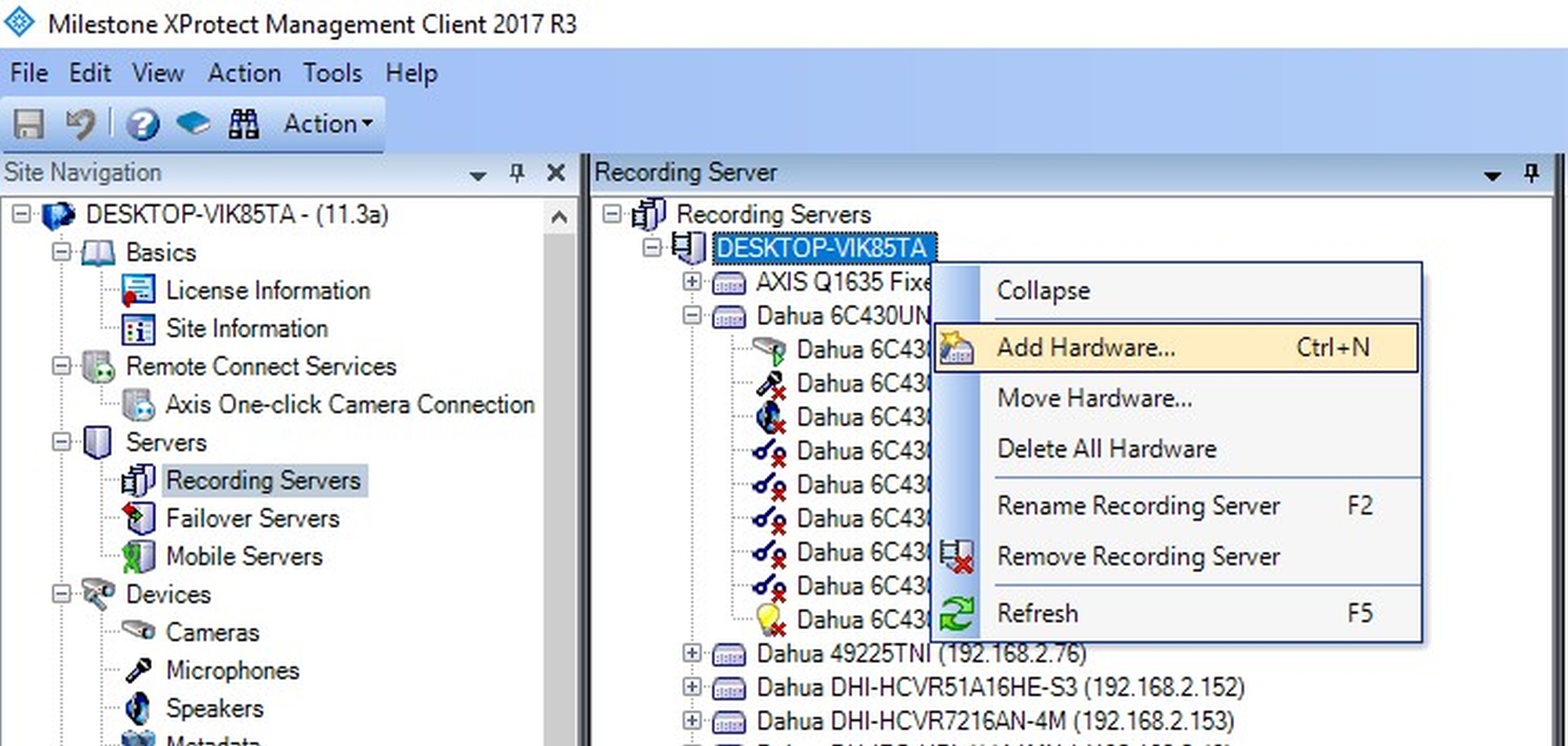Select the License Information icon
1568x746 pixels.
click(138, 290)
